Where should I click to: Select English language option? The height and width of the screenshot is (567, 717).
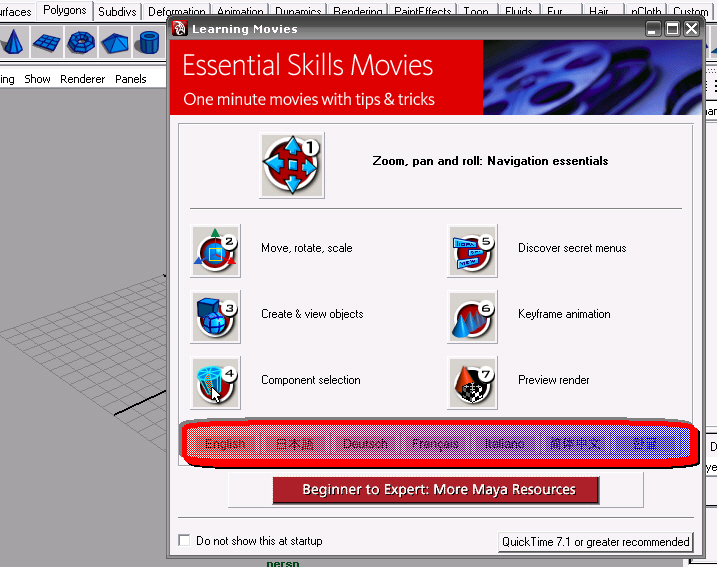(x=225, y=444)
